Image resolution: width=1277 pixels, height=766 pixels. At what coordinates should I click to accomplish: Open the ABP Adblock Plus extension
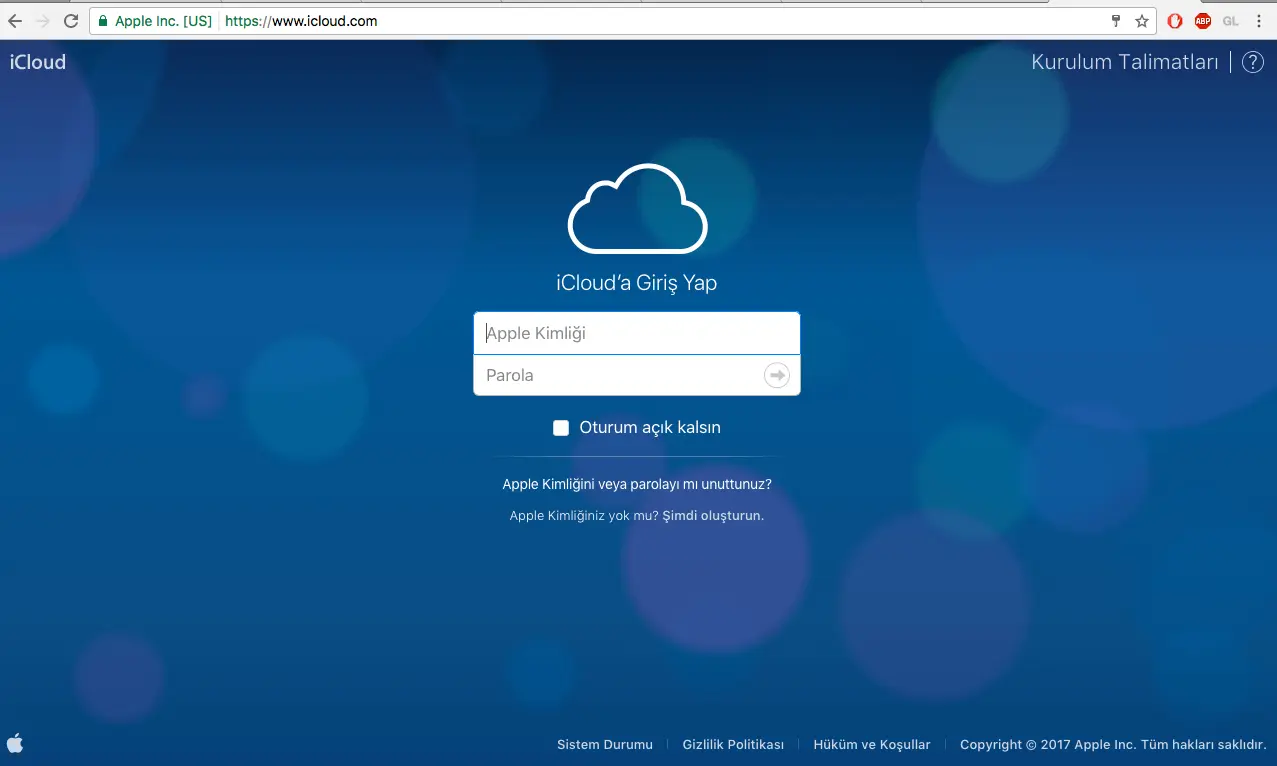pos(1203,21)
